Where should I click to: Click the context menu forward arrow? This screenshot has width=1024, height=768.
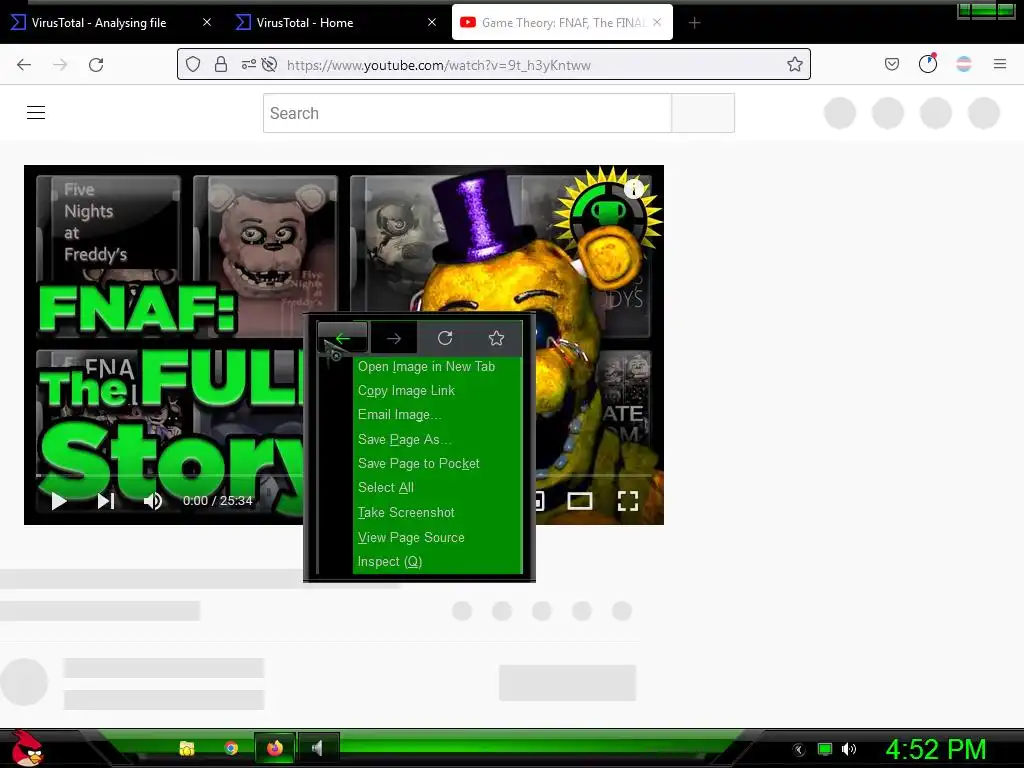pyautogui.click(x=394, y=338)
